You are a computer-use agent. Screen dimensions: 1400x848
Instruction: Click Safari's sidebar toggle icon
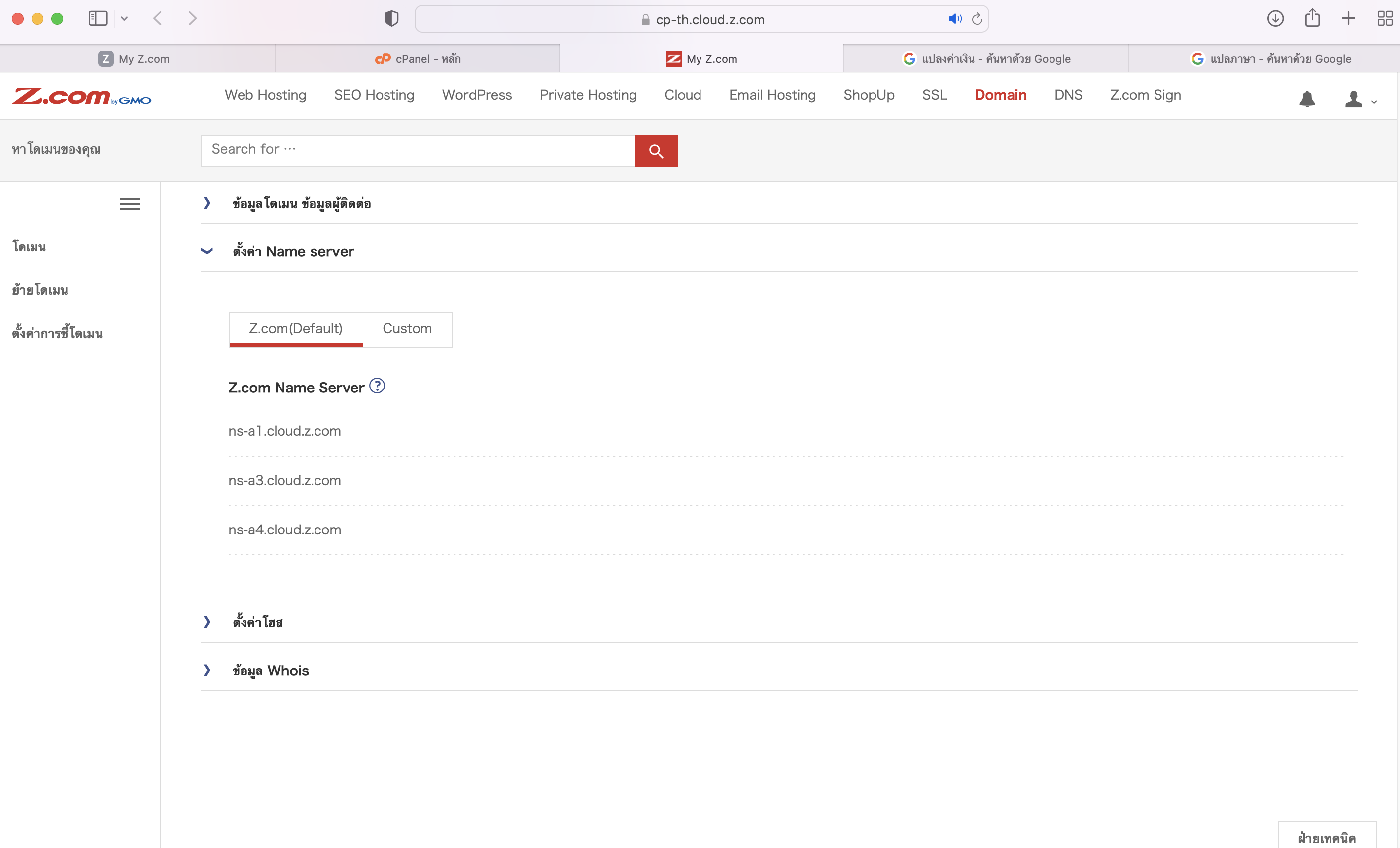[98, 19]
